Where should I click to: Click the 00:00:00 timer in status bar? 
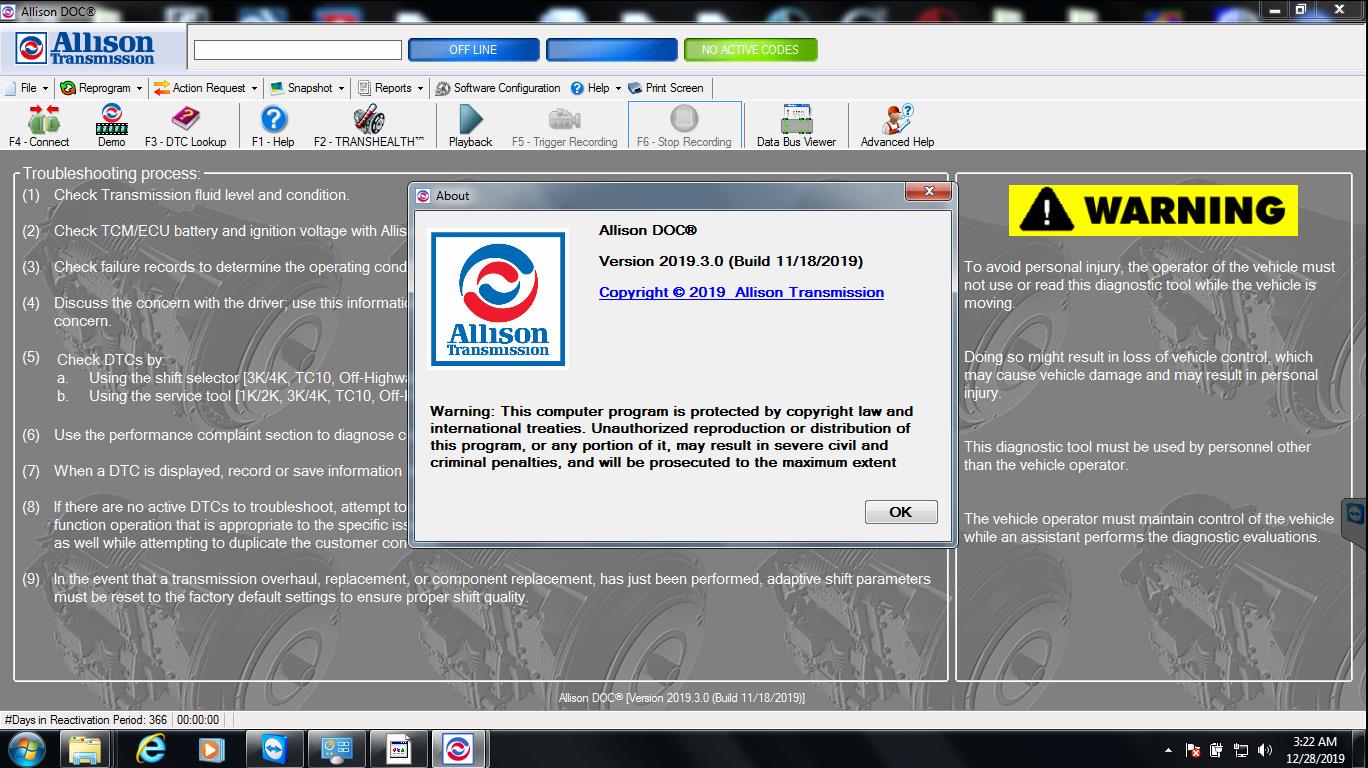click(x=198, y=720)
